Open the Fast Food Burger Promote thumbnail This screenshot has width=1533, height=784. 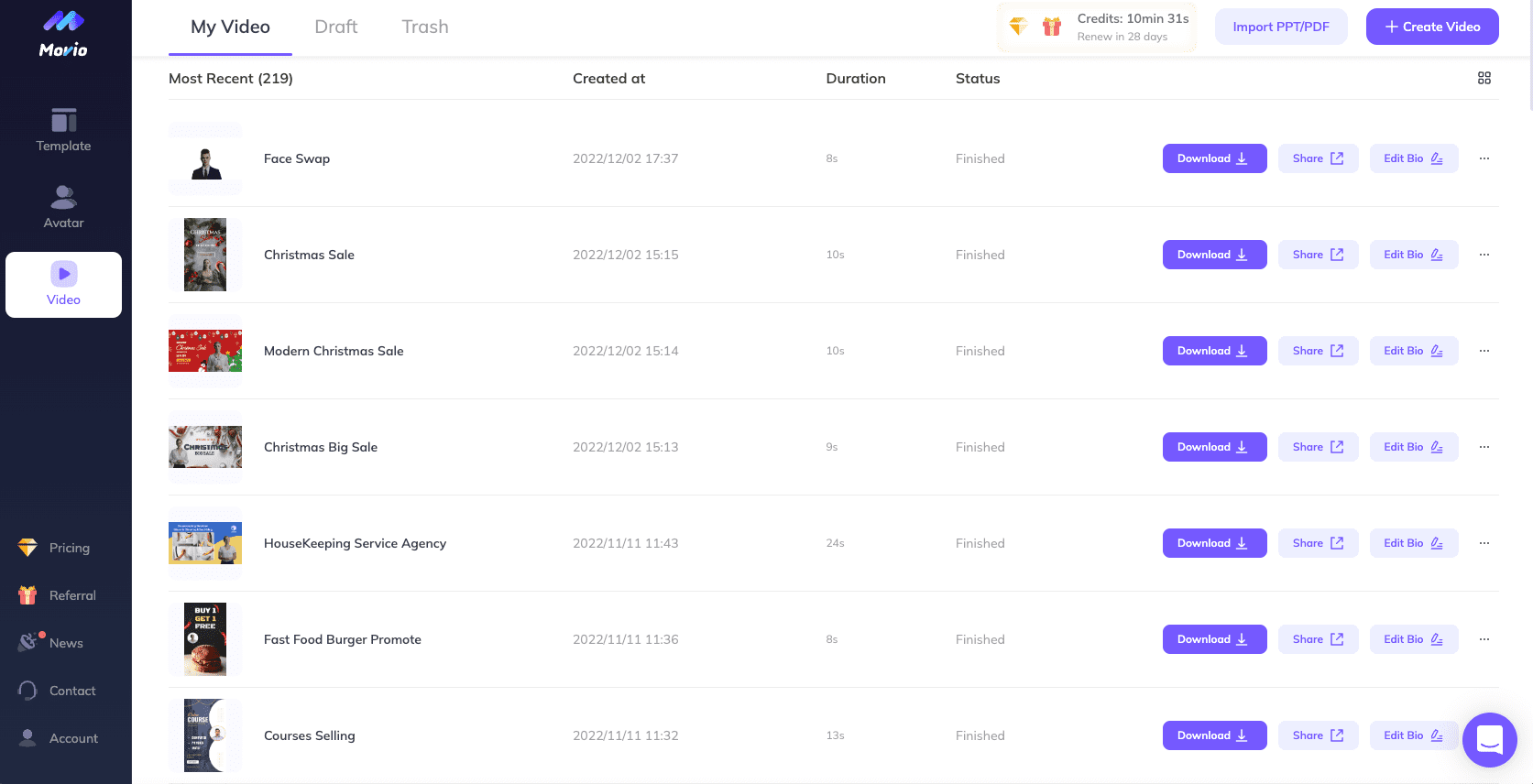pos(205,639)
